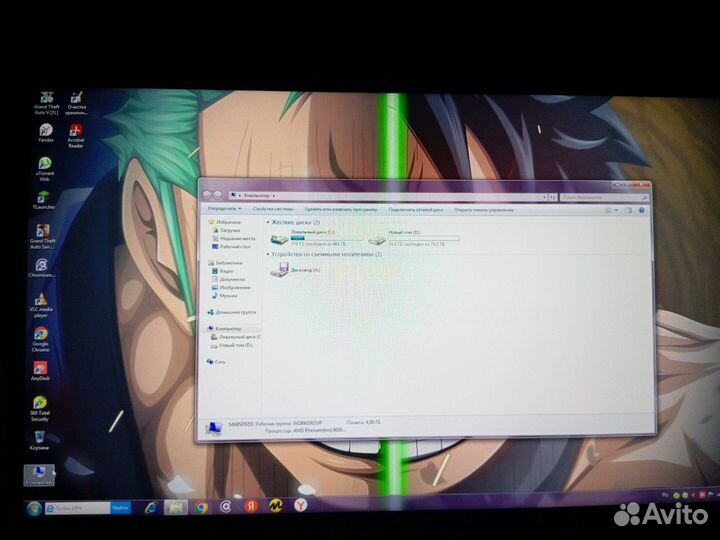The width and height of the screenshot is (720, 540).
Task: Click the tray language indicator
Action: click(665, 495)
